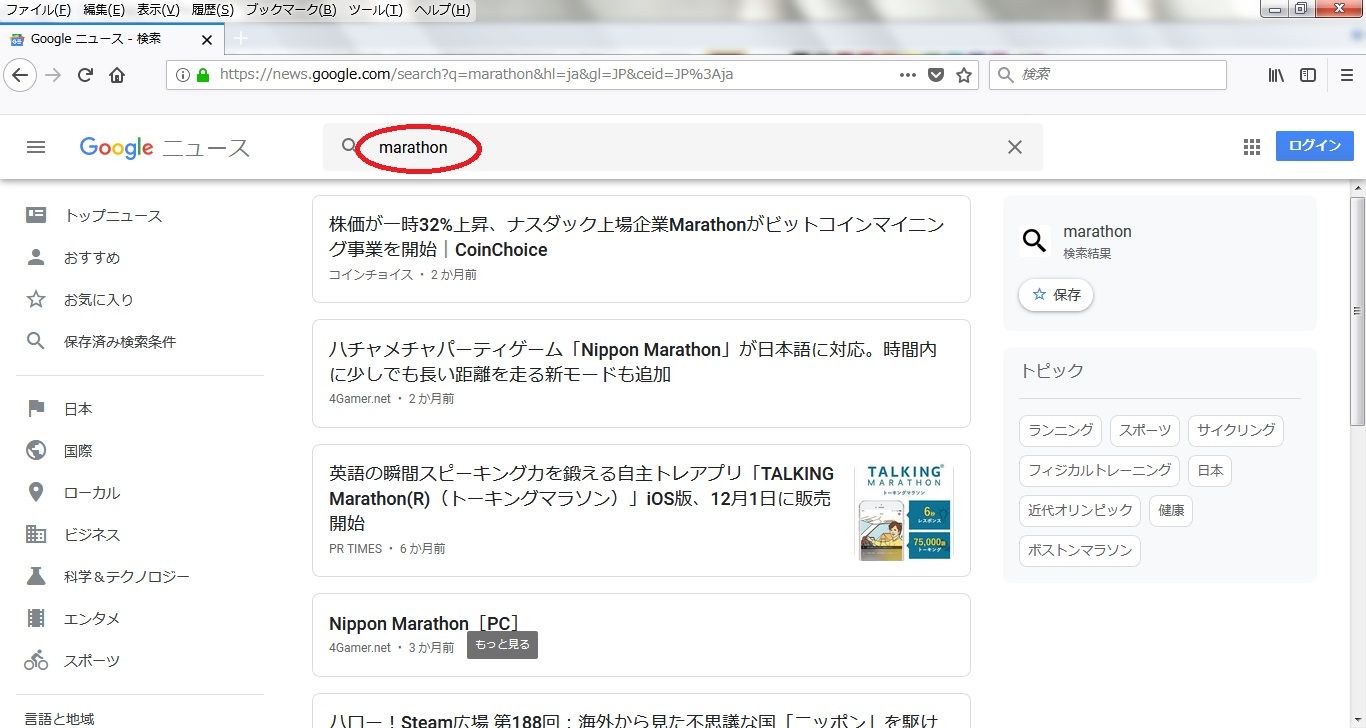Save page to Pocket icon
The width and height of the screenshot is (1366, 728).
[x=936, y=75]
